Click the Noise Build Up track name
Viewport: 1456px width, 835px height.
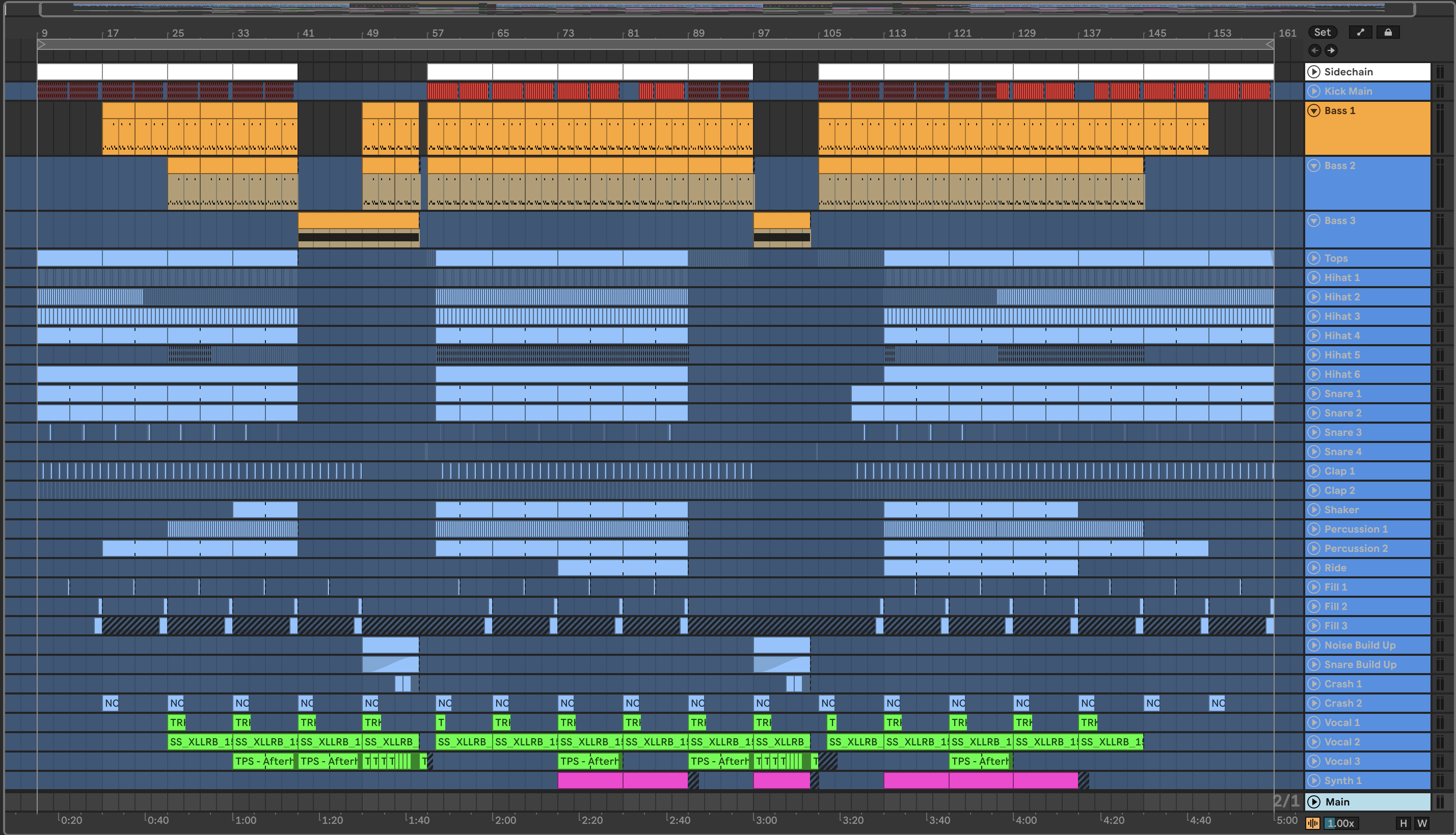1360,645
